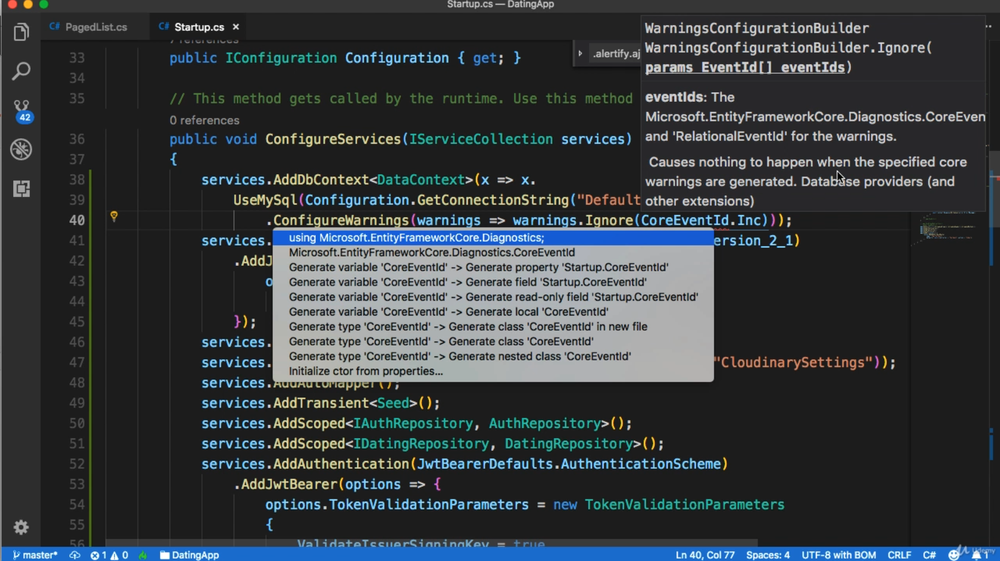
Task: Open the Search view in activity bar
Action: (x=21, y=71)
